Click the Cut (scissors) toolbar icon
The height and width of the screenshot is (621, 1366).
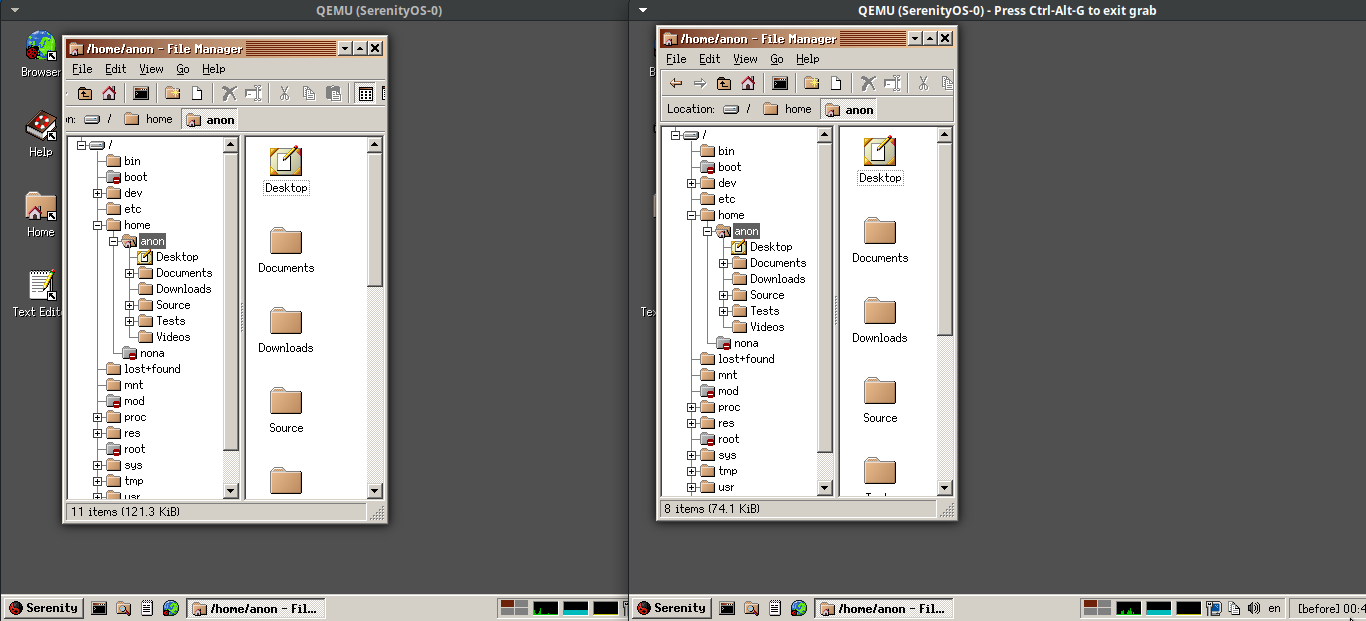(x=924, y=83)
